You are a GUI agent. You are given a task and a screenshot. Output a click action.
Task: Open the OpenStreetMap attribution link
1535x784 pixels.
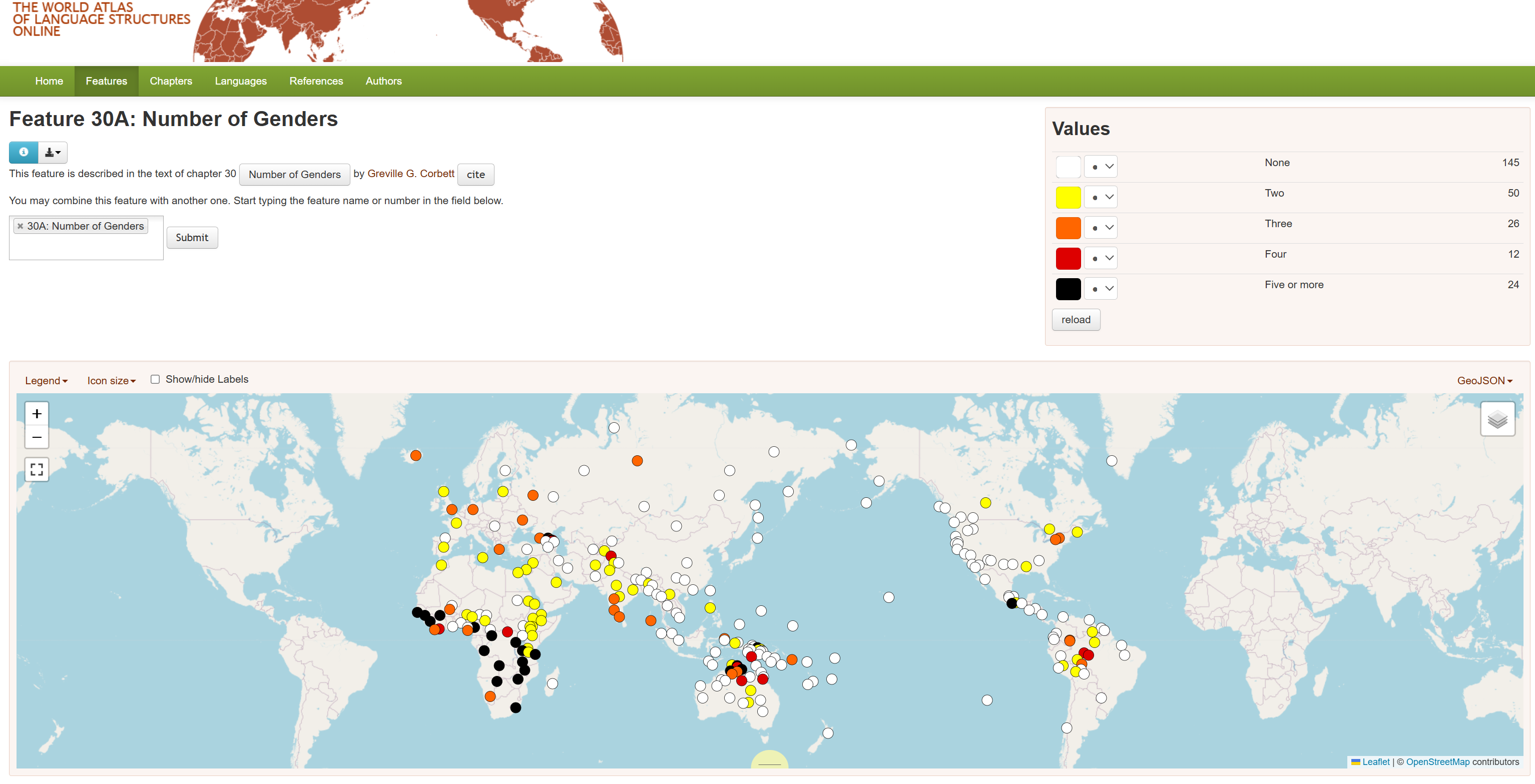pyautogui.click(x=1437, y=762)
